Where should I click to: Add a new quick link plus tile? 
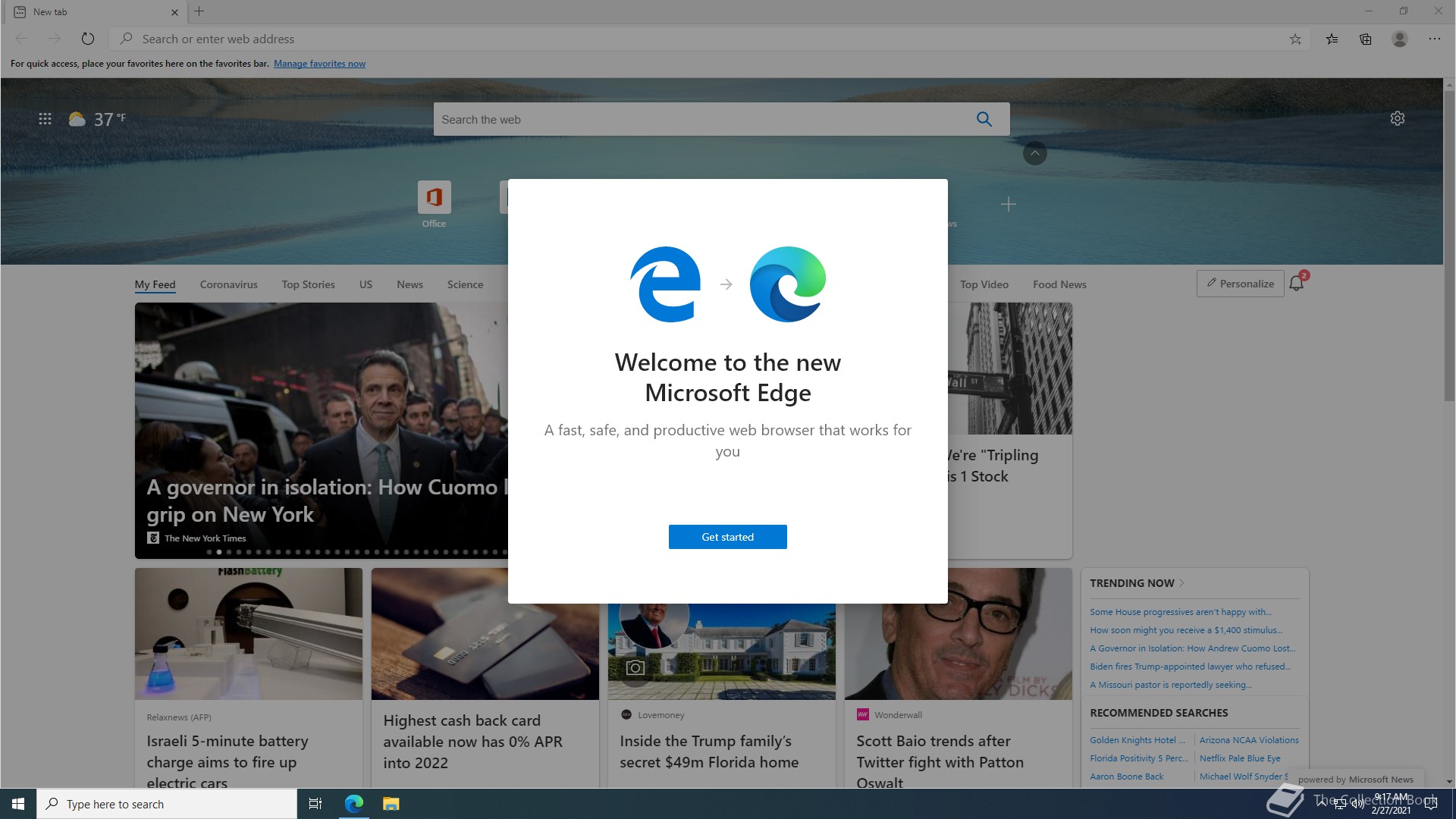tap(1008, 204)
